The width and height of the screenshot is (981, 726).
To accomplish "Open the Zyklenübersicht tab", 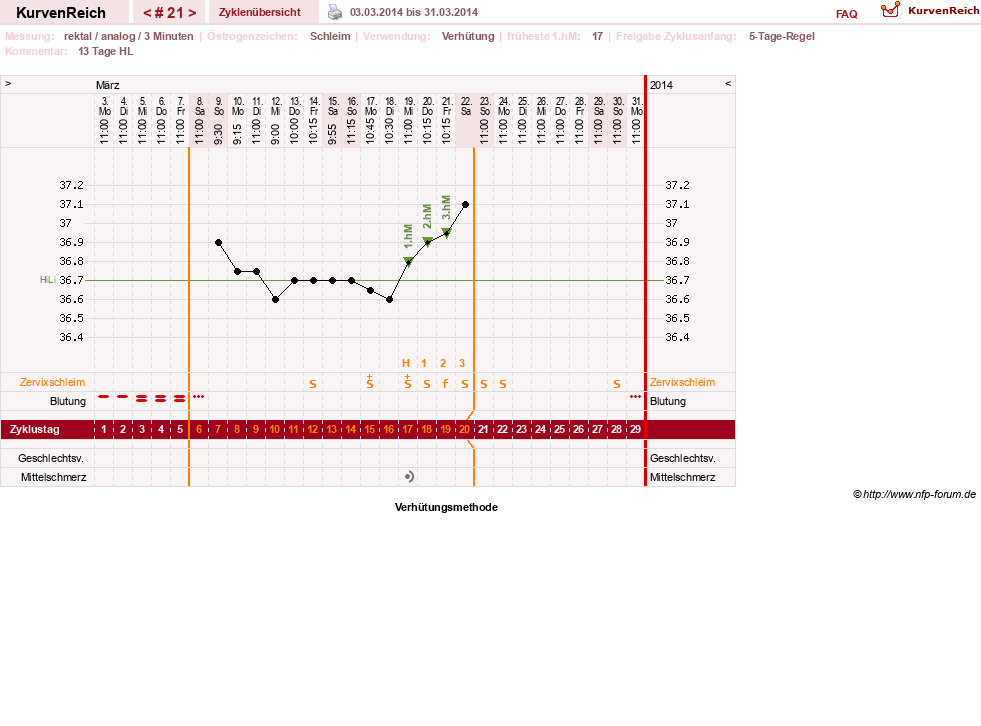I will tap(260, 13).
